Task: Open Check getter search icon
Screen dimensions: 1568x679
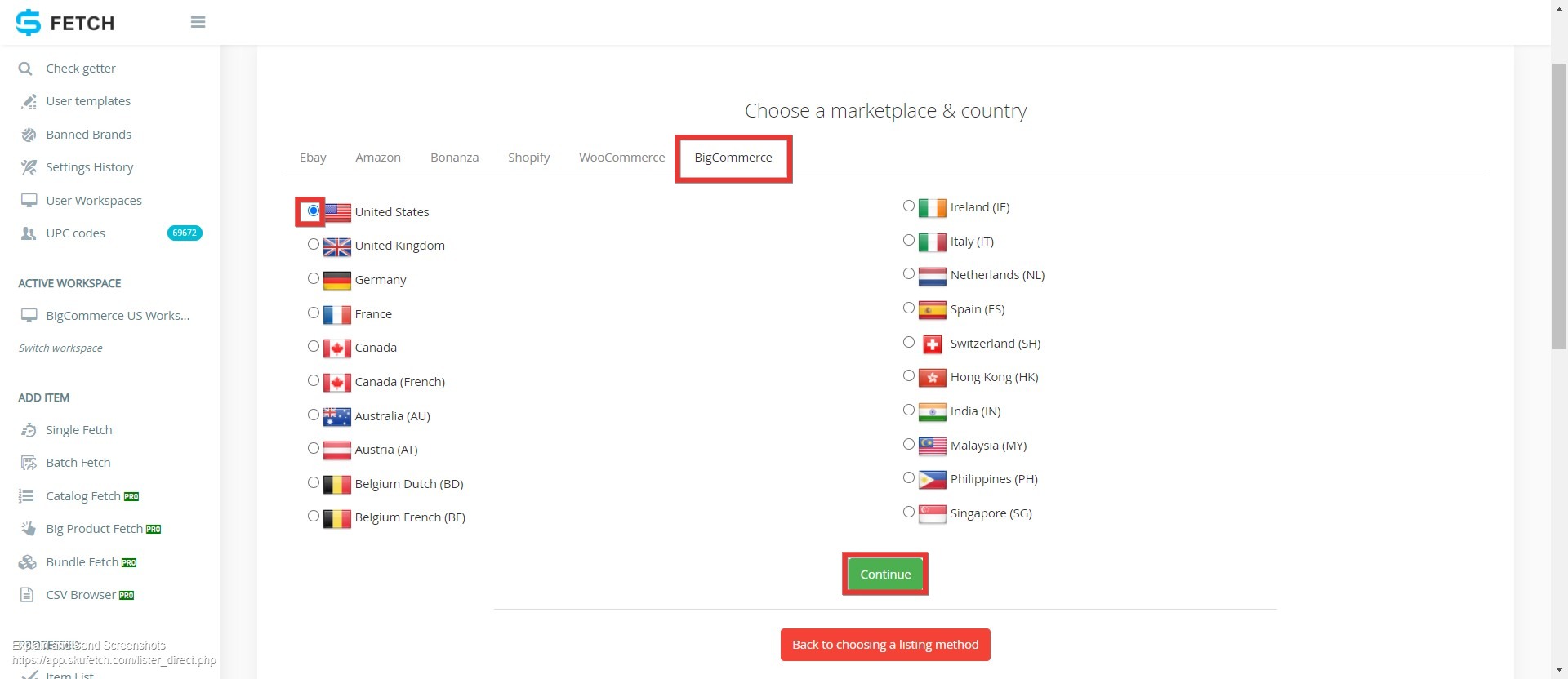Action: 26,69
